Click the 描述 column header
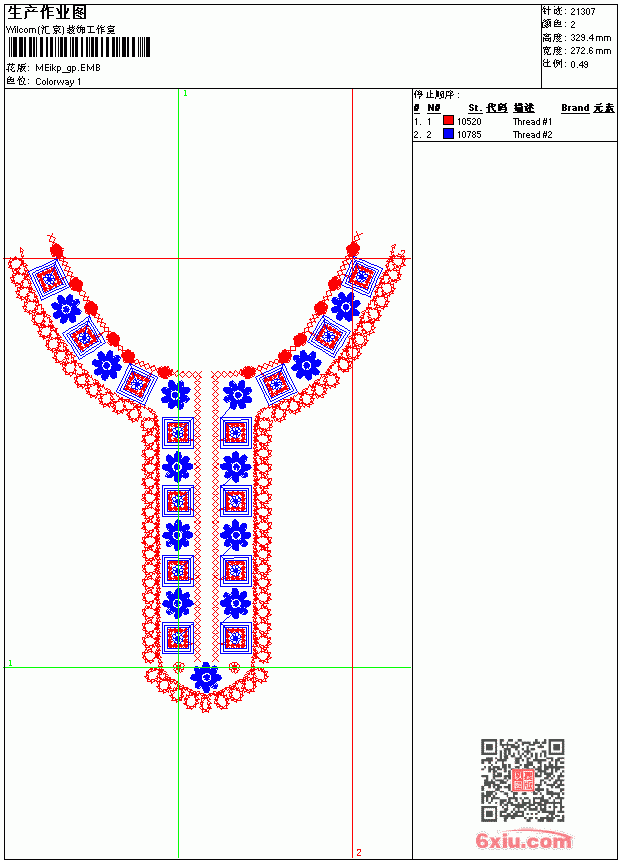620x860 pixels. point(523,108)
